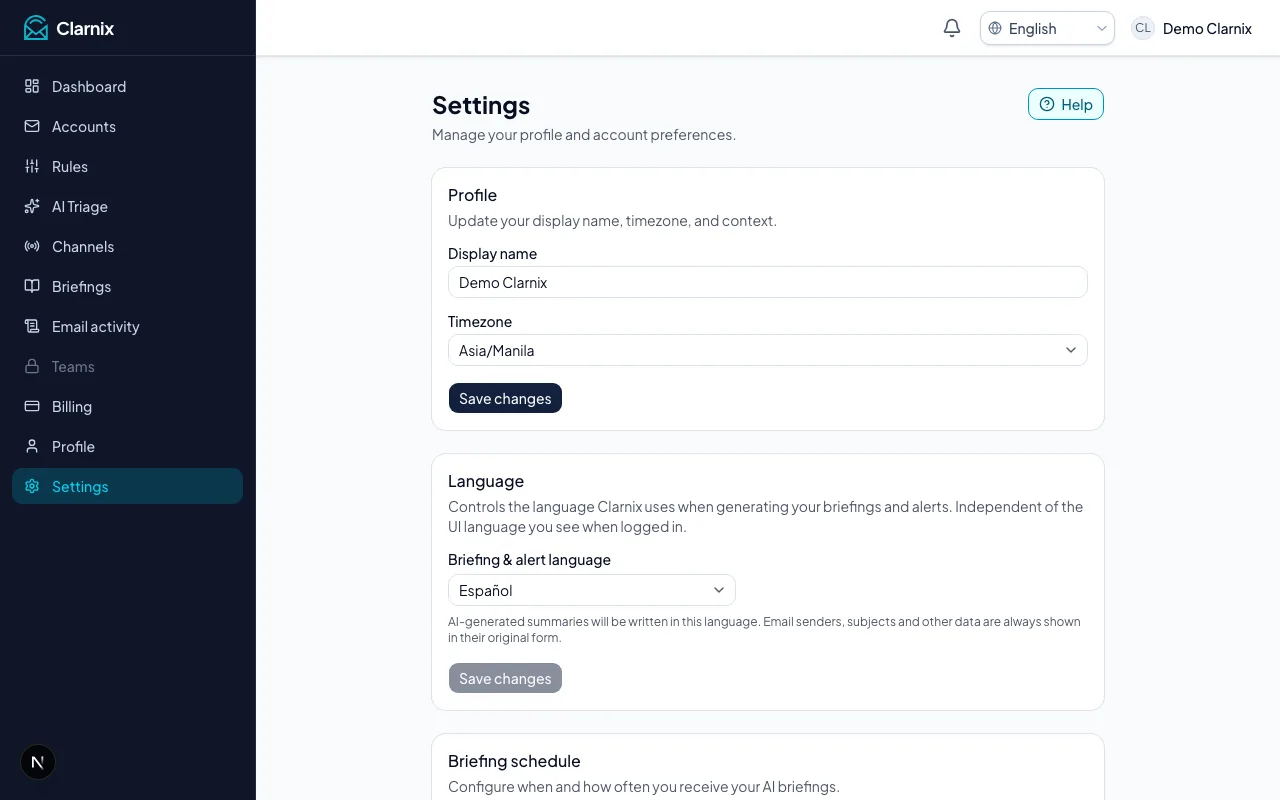
Task: Click the Briefing & alert language label
Action: pos(529,560)
